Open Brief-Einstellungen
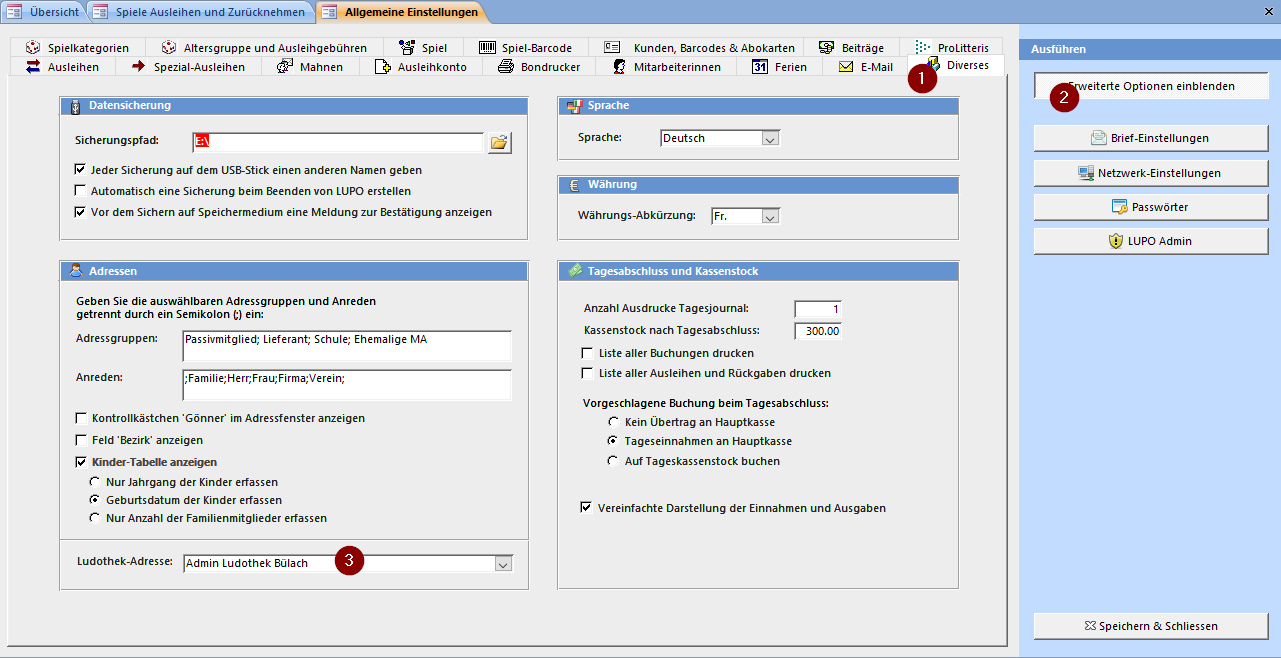The height and width of the screenshot is (658, 1281). [x=1151, y=138]
